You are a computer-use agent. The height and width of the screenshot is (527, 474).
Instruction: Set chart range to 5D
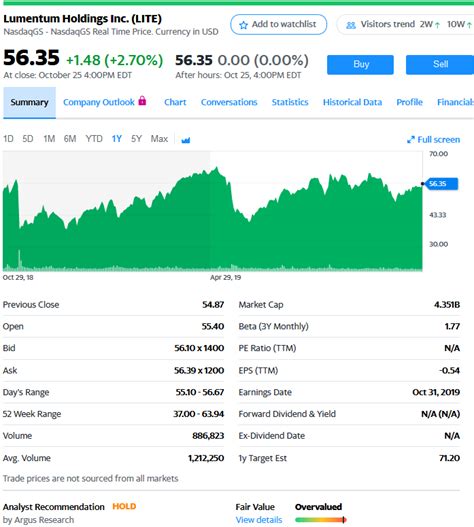(28, 139)
